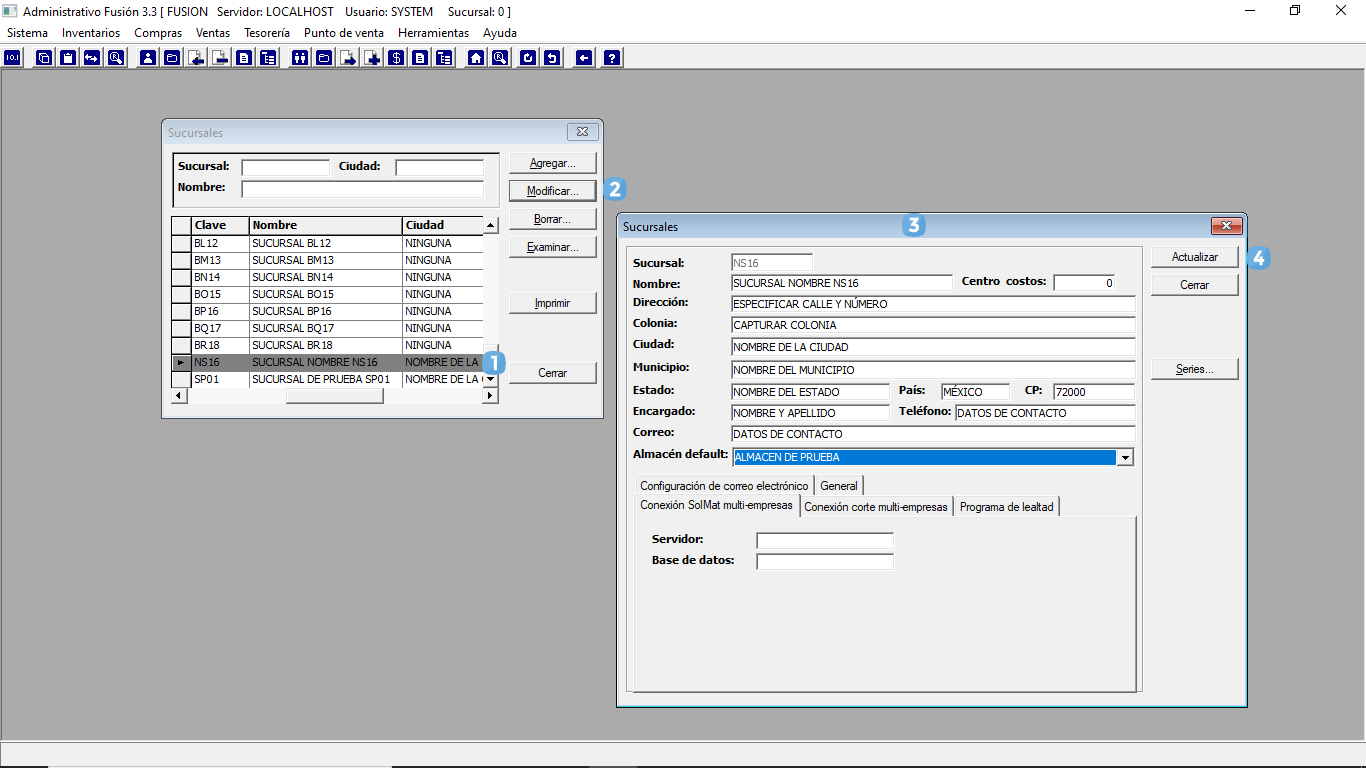The width and height of the screenshot is (1366, 768).
Task: Expand the Almacén default dropdown
Action: point(1125,457)
